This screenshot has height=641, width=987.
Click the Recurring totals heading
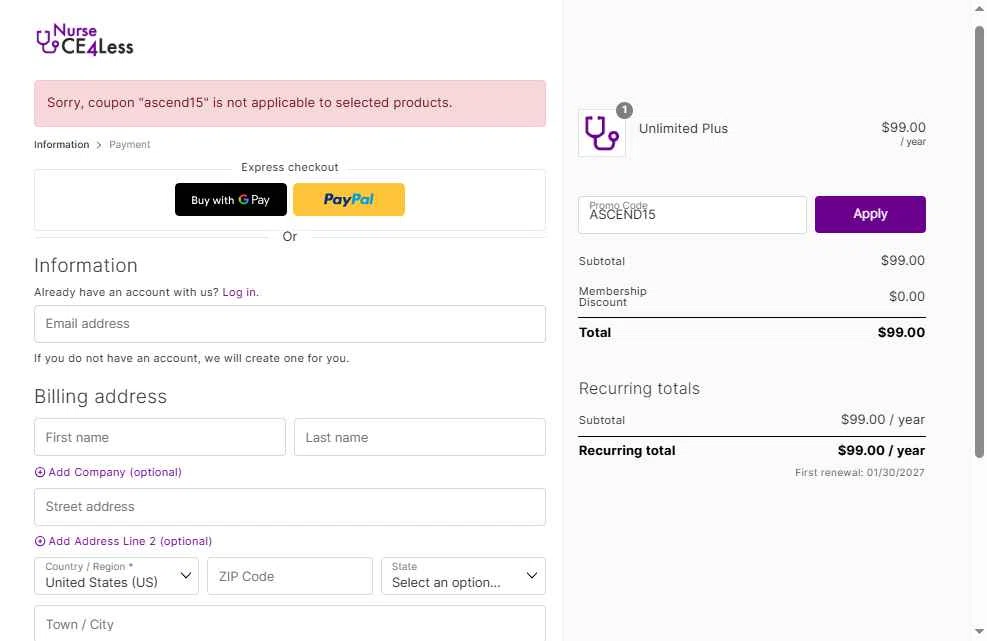(639, 389)
